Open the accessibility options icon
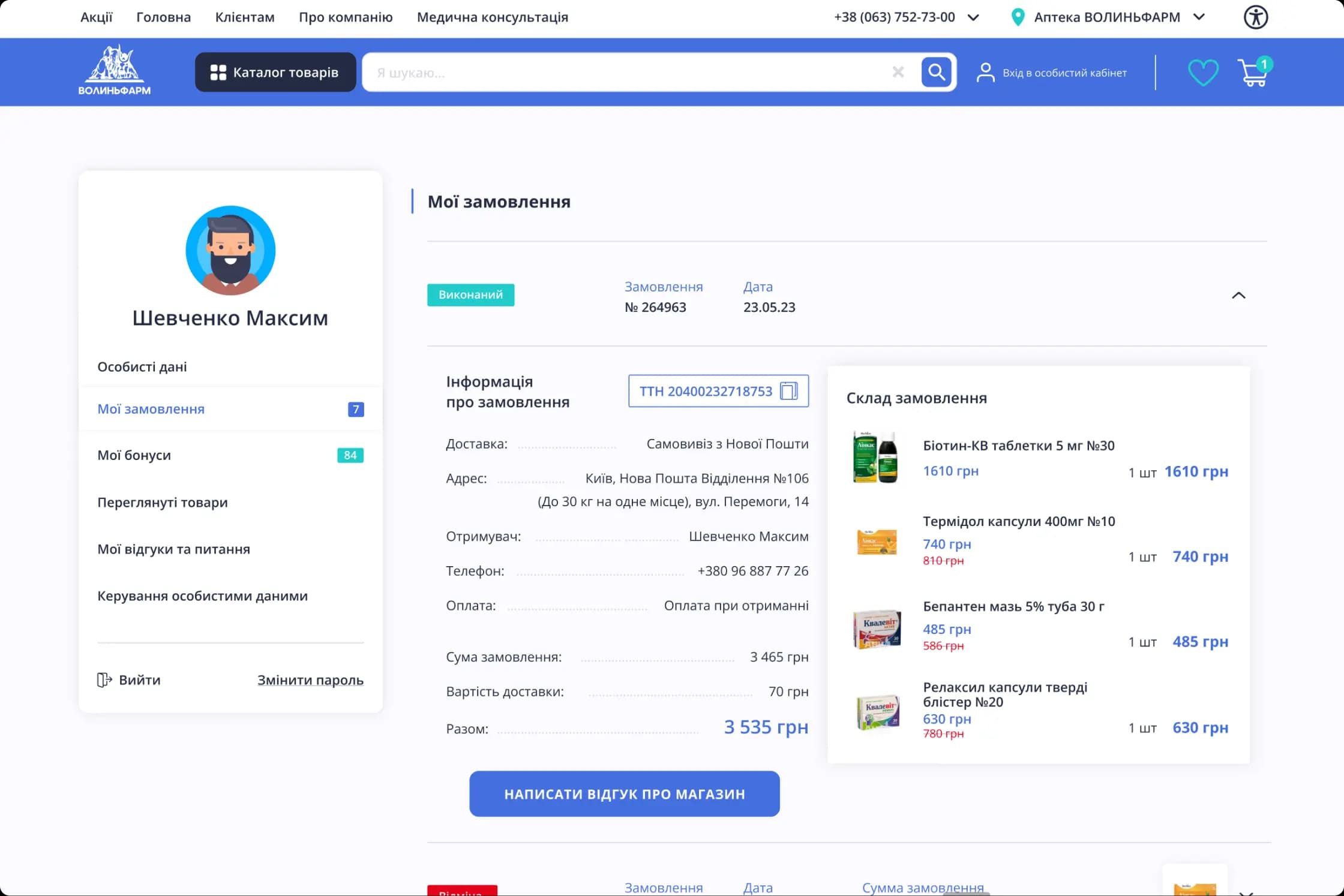 (1255, 17)
